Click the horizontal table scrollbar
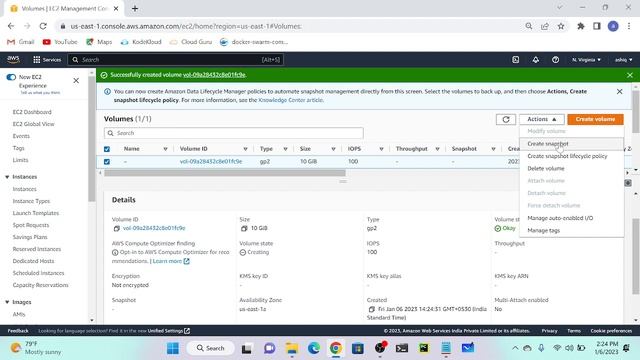The height and width of the screenshot is (360, 640). [225, 173]
